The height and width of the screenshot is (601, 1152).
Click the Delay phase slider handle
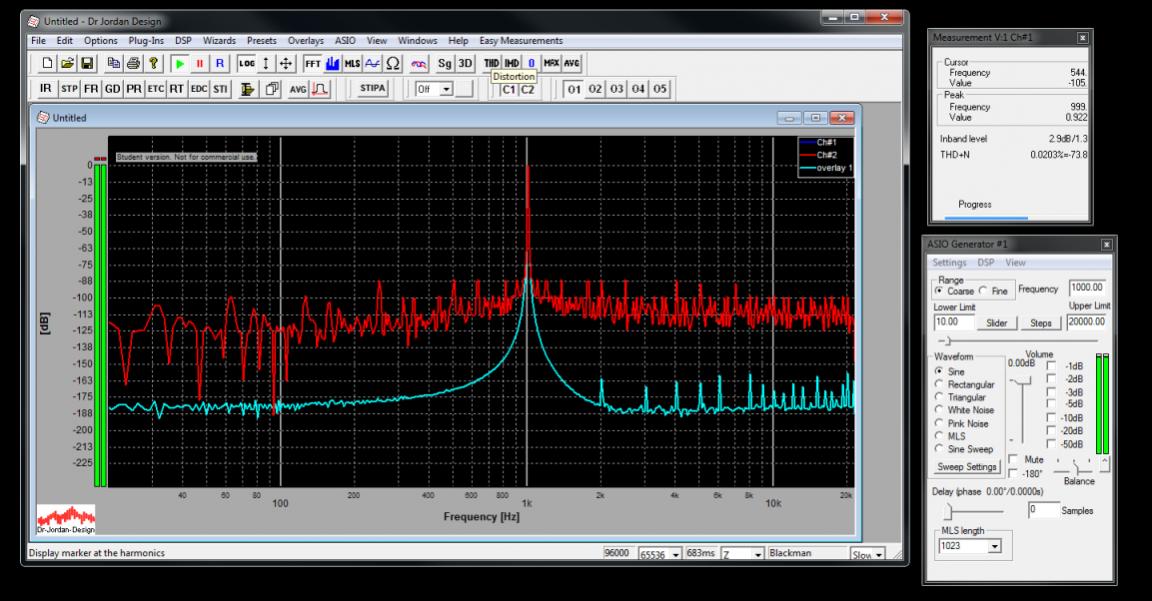tap(948, 511)
